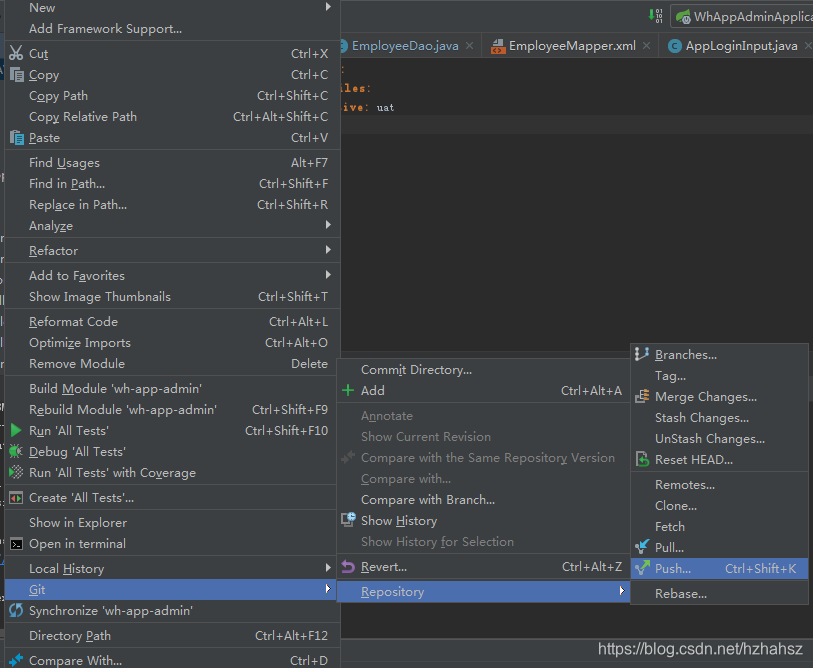813x668 pixels.
Task: Click the purple Revert arrow icon
Action: 348,567
